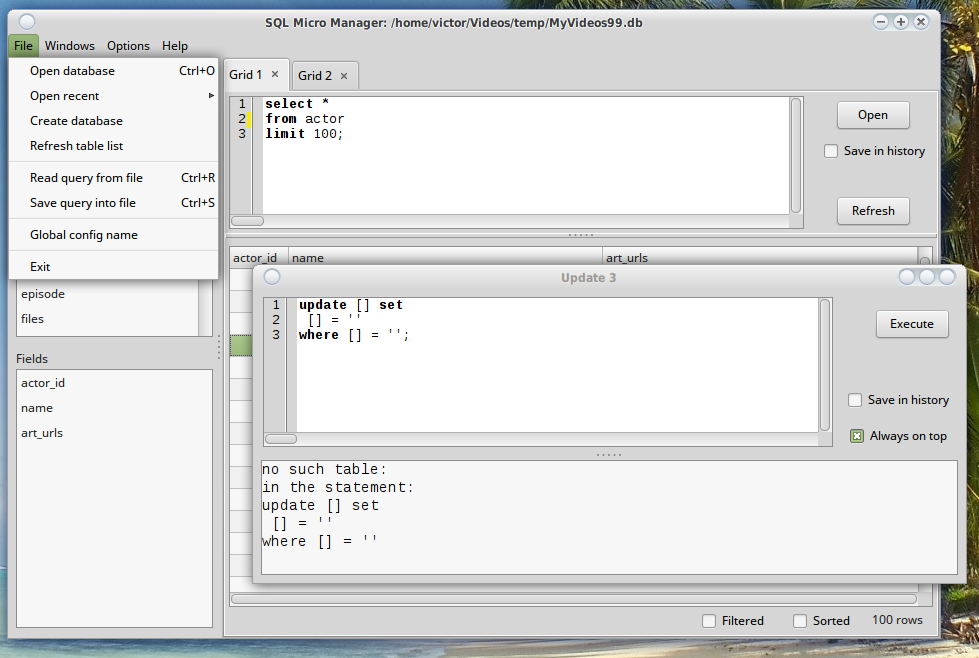Open the Windows menu
979x658 pixels.
69,45
